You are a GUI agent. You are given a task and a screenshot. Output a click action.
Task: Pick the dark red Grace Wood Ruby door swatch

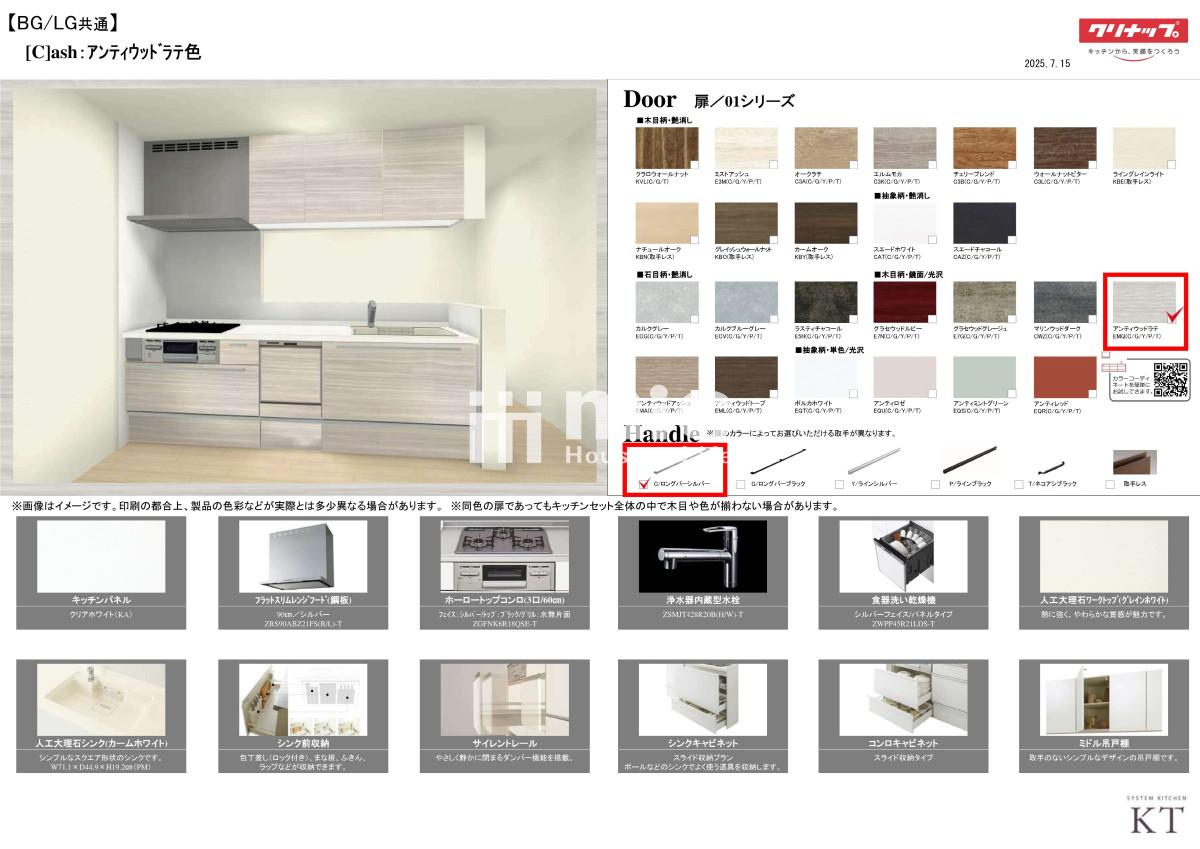905,305
